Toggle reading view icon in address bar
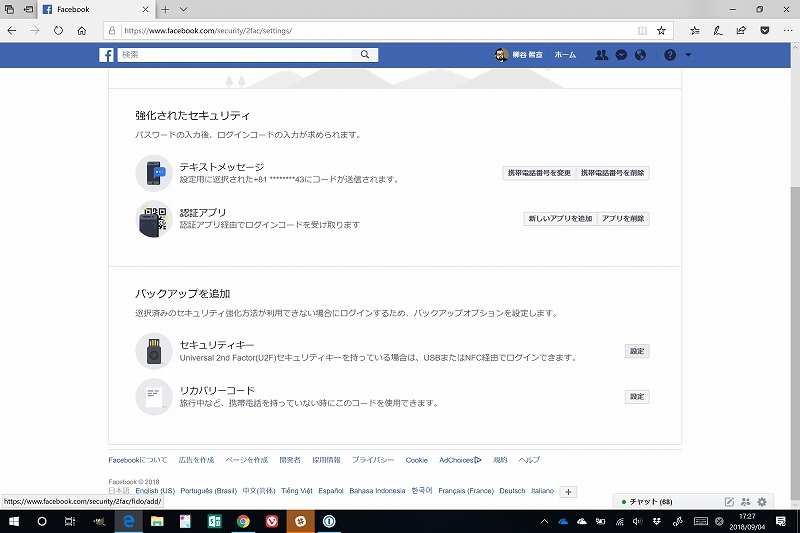Image resolution: width=800 pixels, height=533 pixels. 642,31
